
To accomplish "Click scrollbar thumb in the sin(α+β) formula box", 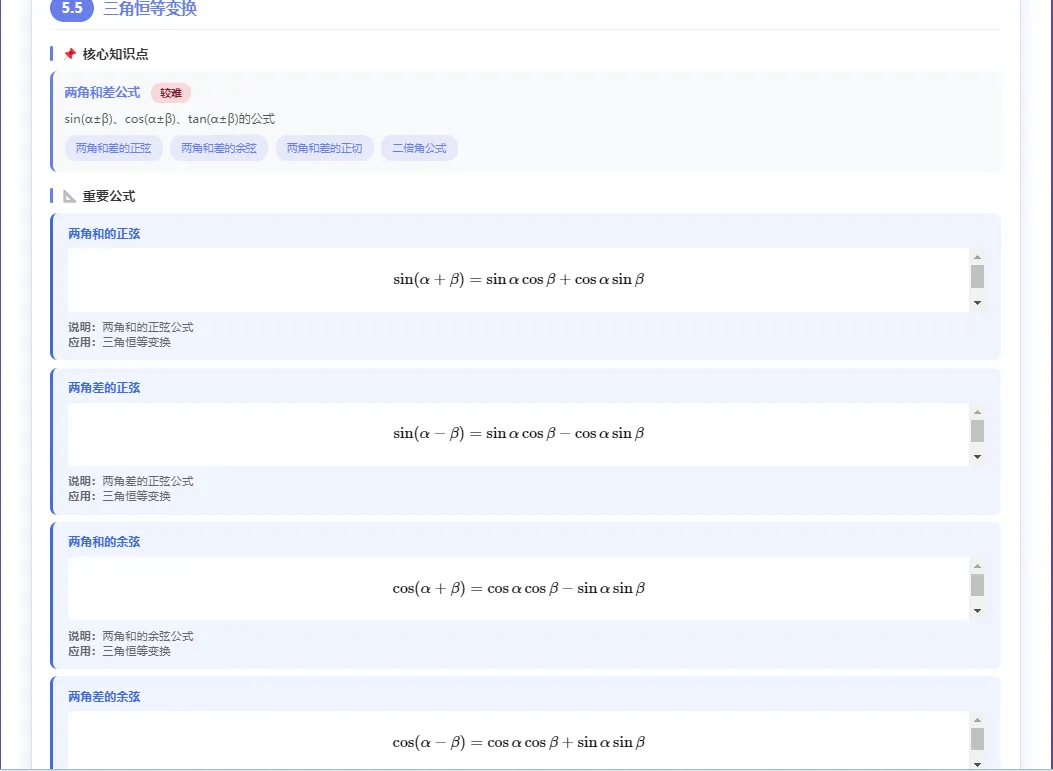I will tap(977, 276).
